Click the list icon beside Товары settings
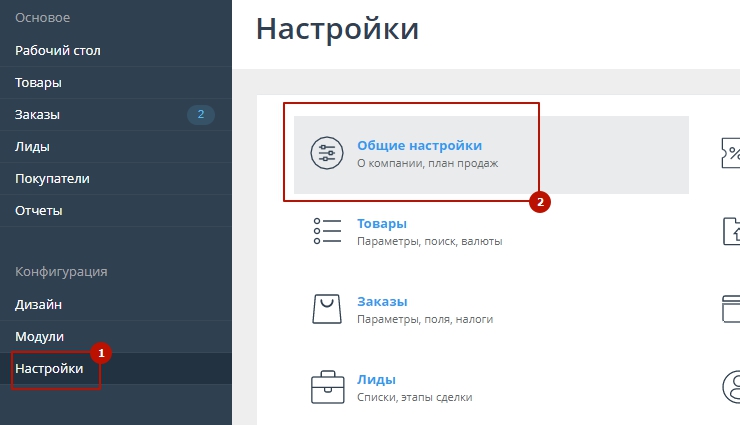Image resolution: width=740 pixels, height=425 pixels. [x=327, y=231]
